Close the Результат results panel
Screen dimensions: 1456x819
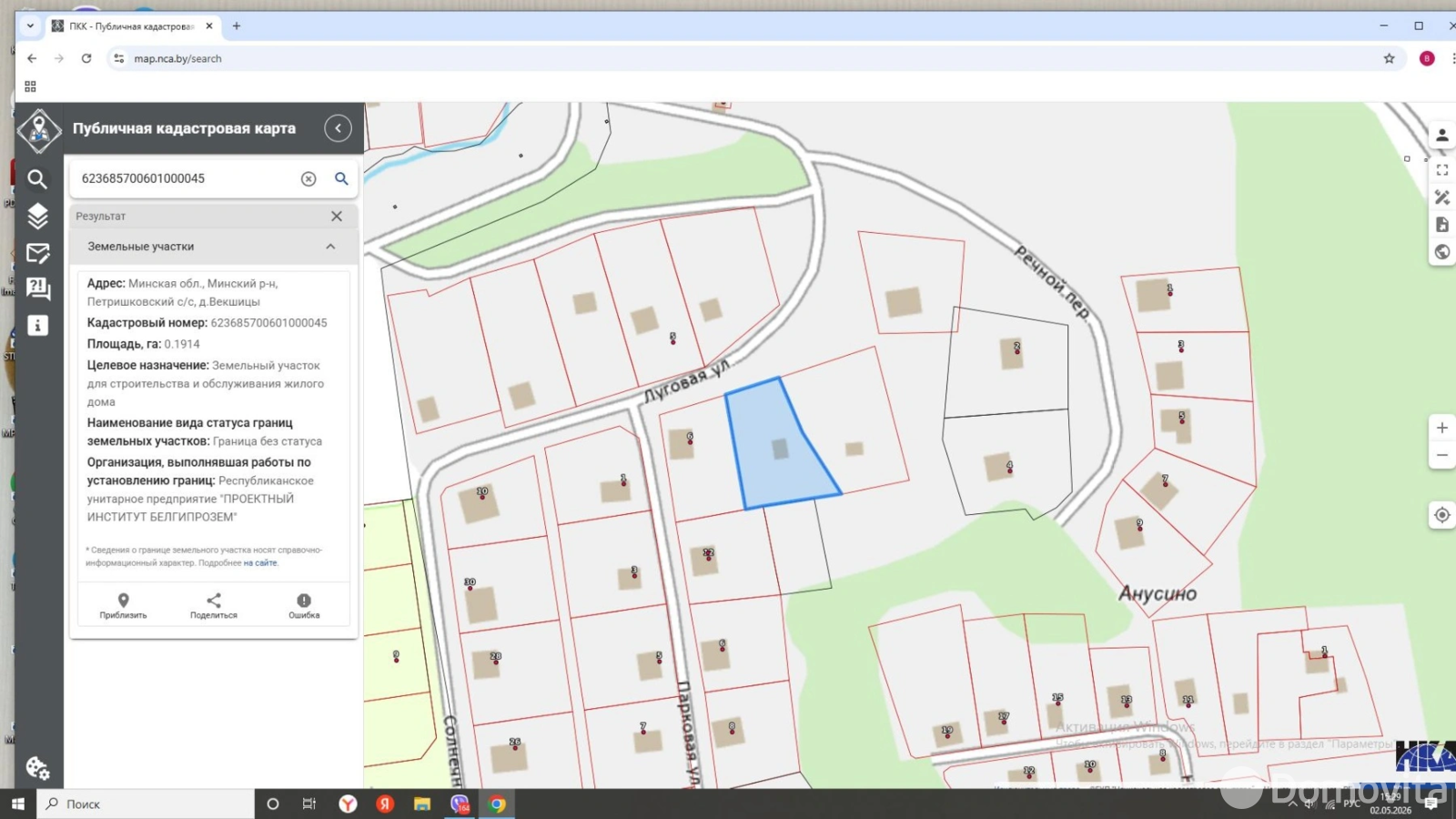[337, 217]
